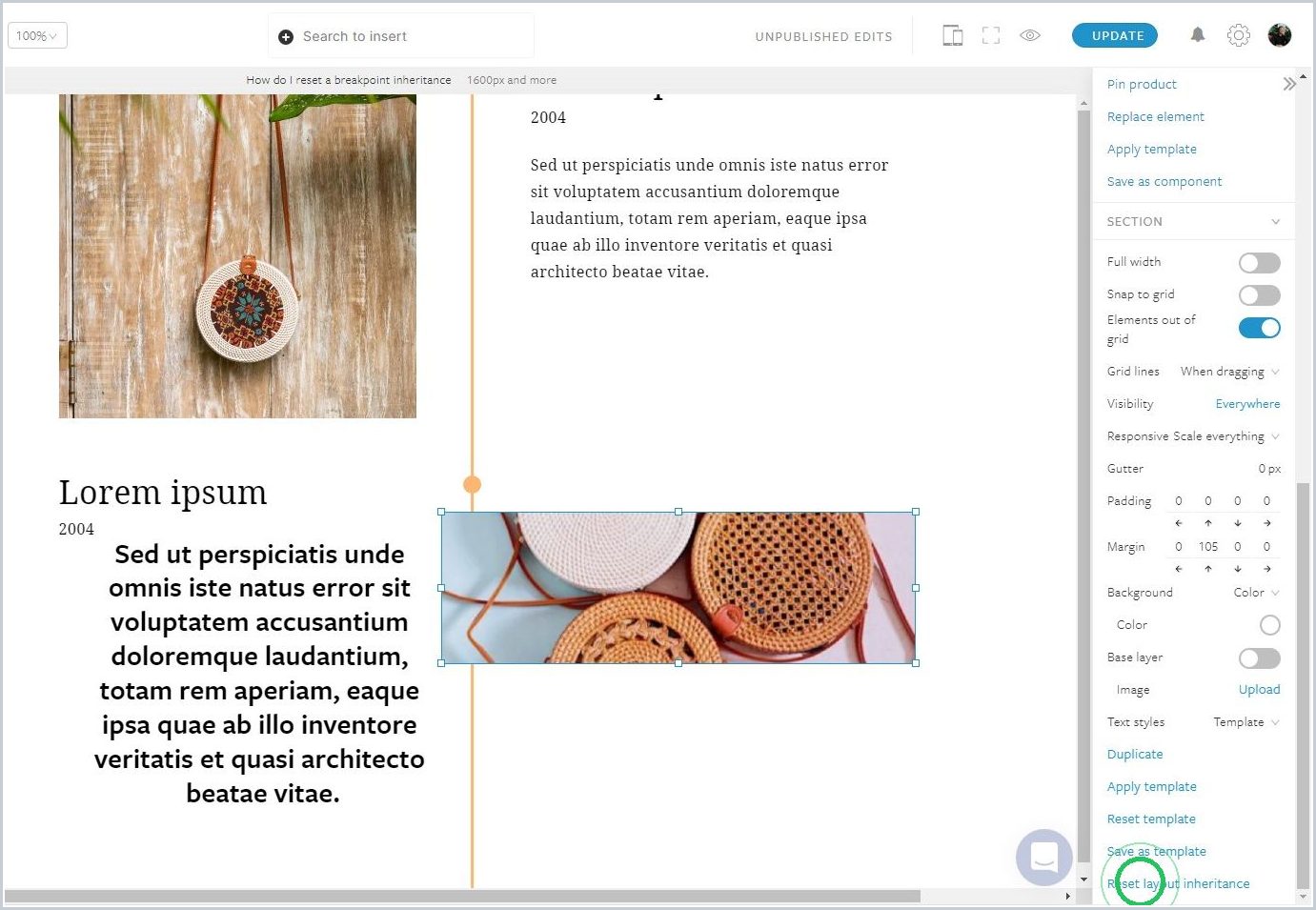Toggle fullscreen mode icon
Screen dimensions: 1316x910
991,36
